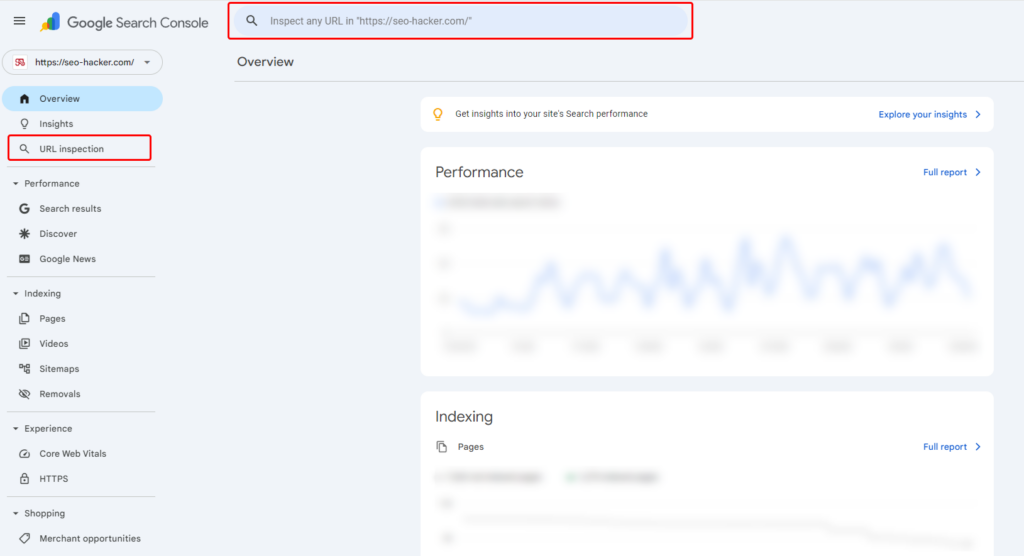The image size is (1024, 556).
Task: Collapse the Experience sidebar section
Action: pos(16,429)
